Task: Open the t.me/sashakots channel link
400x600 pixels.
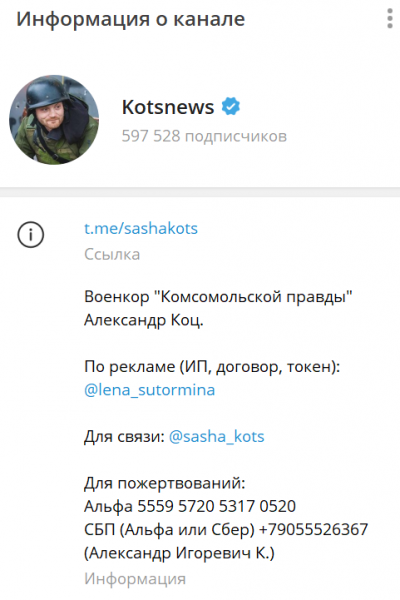Action: pos(141,228)
